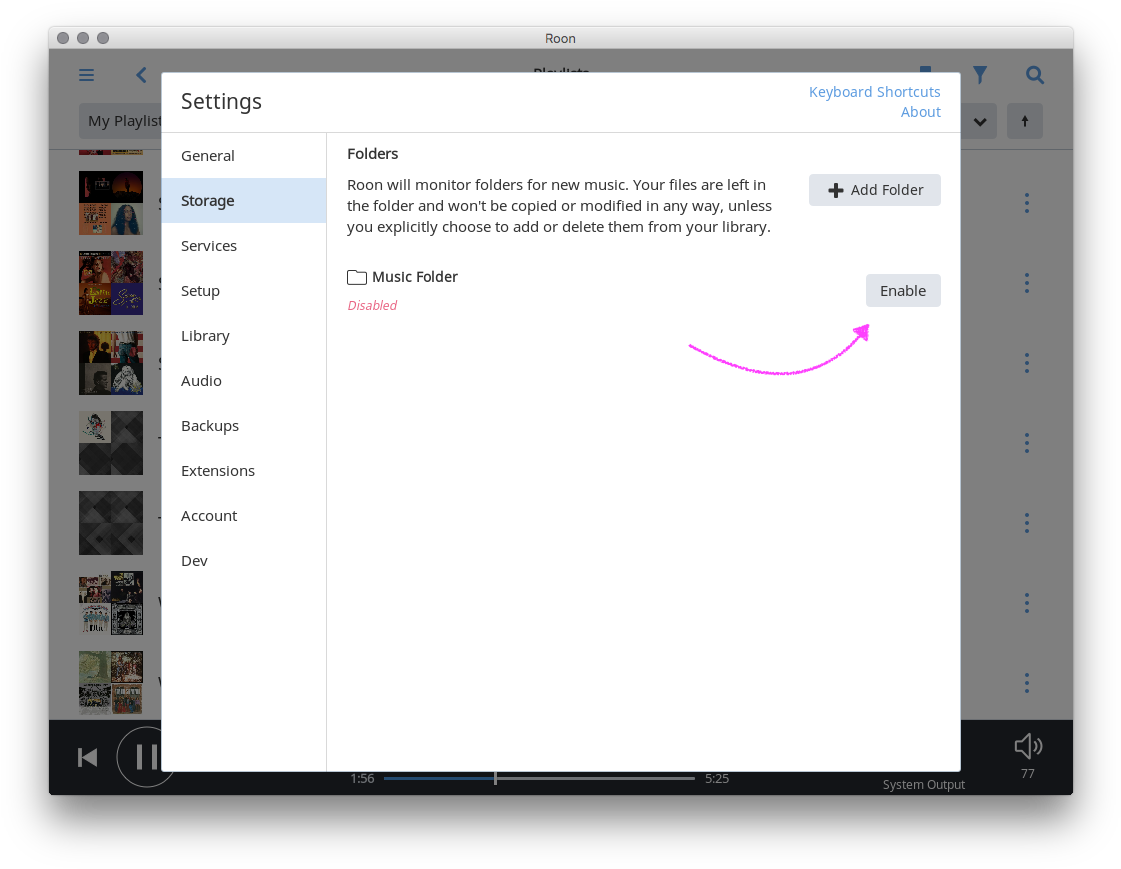Open the filter funnel icon
Viewport: 1121px width, 869px height.
pos(979,75)
